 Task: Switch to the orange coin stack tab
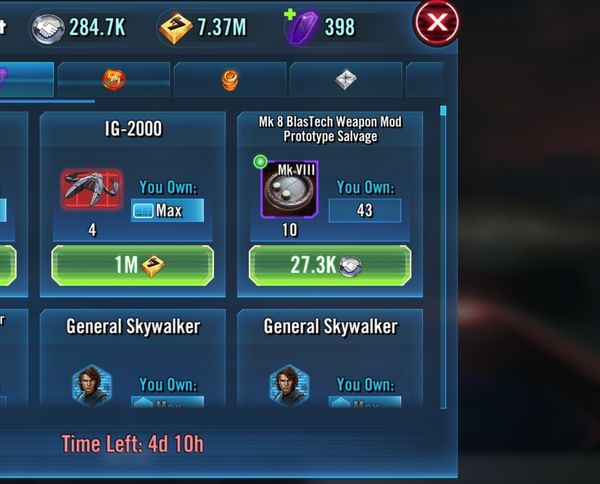pos(230,79)
